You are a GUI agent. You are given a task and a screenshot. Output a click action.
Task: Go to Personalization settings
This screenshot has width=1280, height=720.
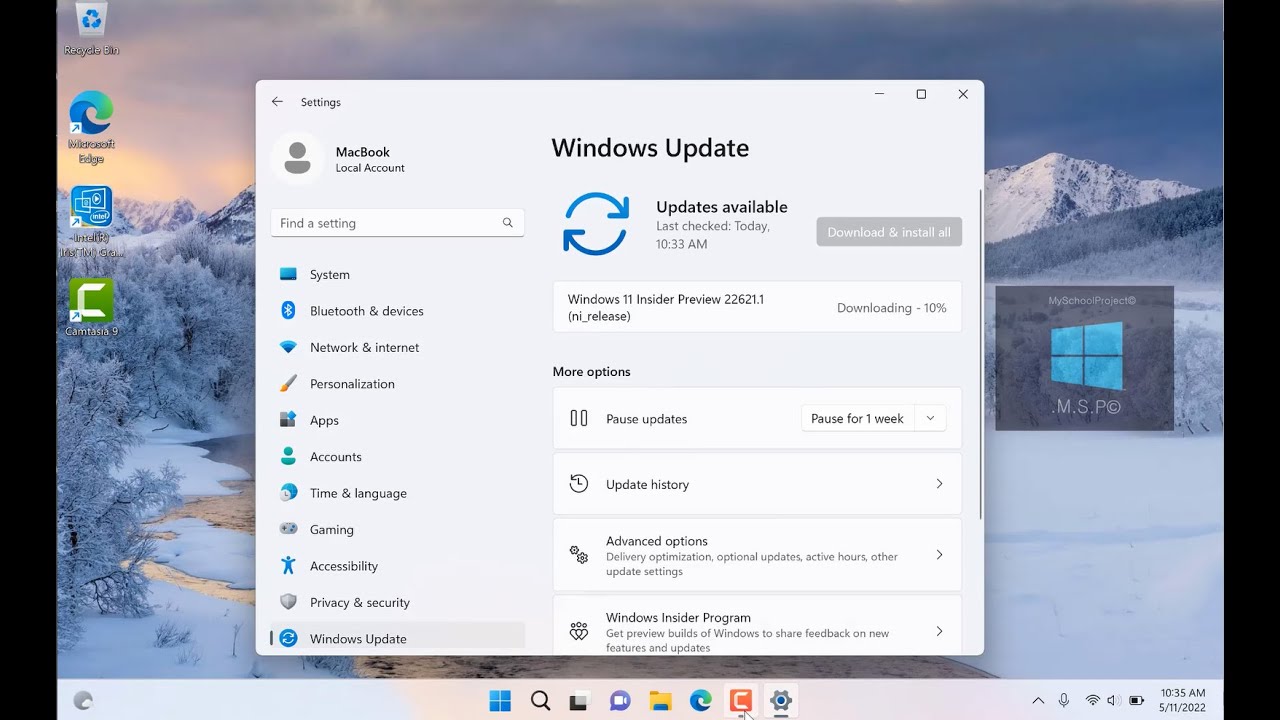click(397, 383)
